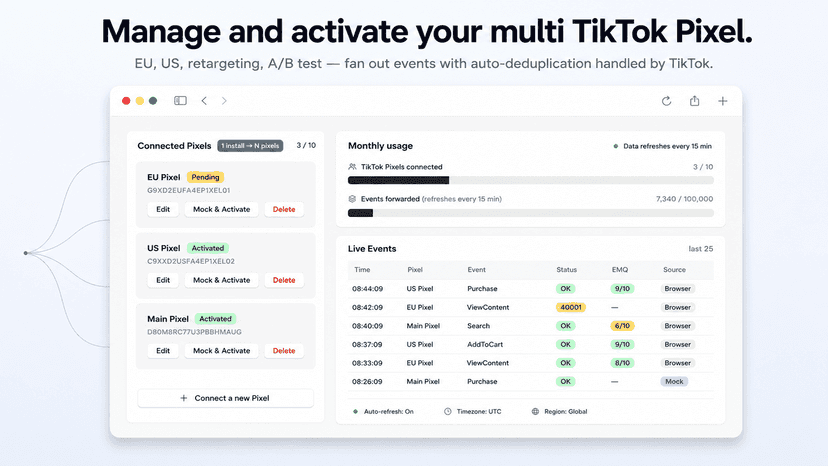Reload the page with the refresh icon
828x466 pixels.
pyautogui.click(x=666, y=101)
